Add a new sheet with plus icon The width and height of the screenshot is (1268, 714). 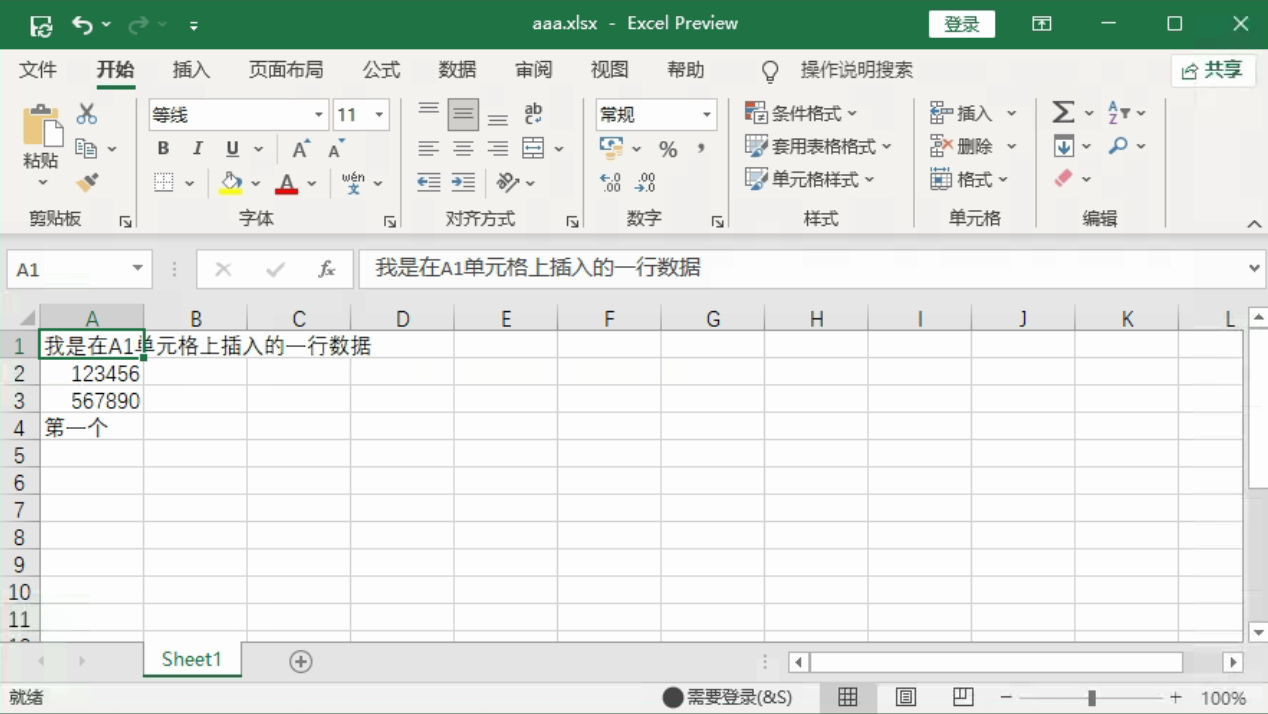point(301,661)
